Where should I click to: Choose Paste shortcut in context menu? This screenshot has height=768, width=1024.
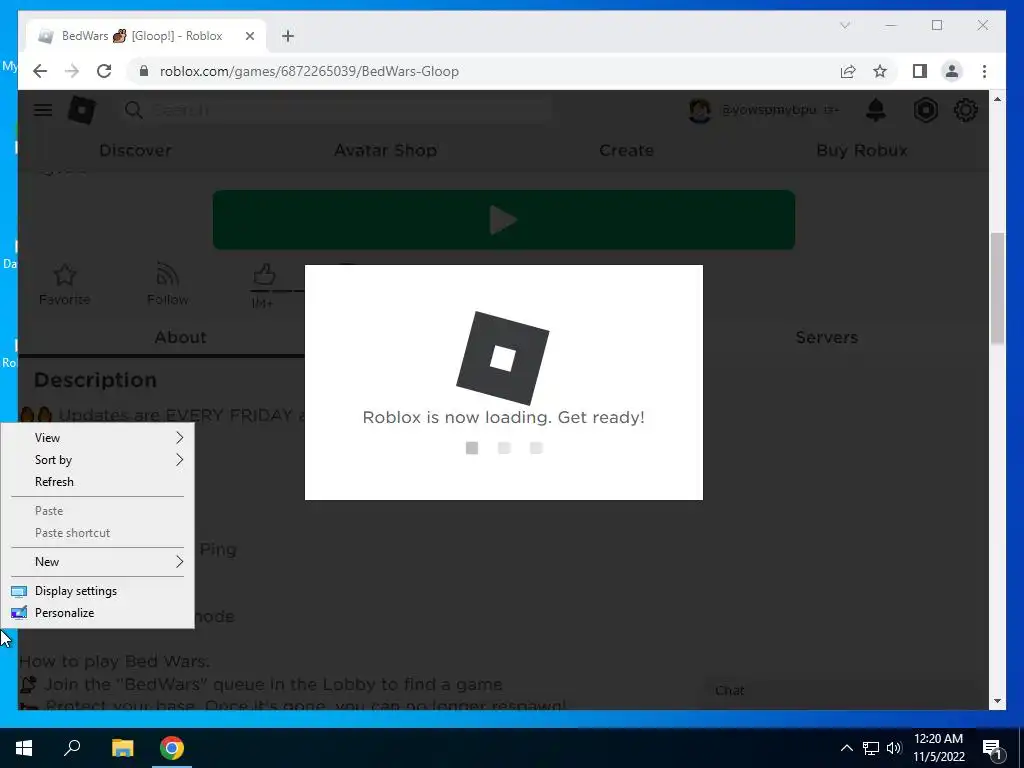pos(98,533)
